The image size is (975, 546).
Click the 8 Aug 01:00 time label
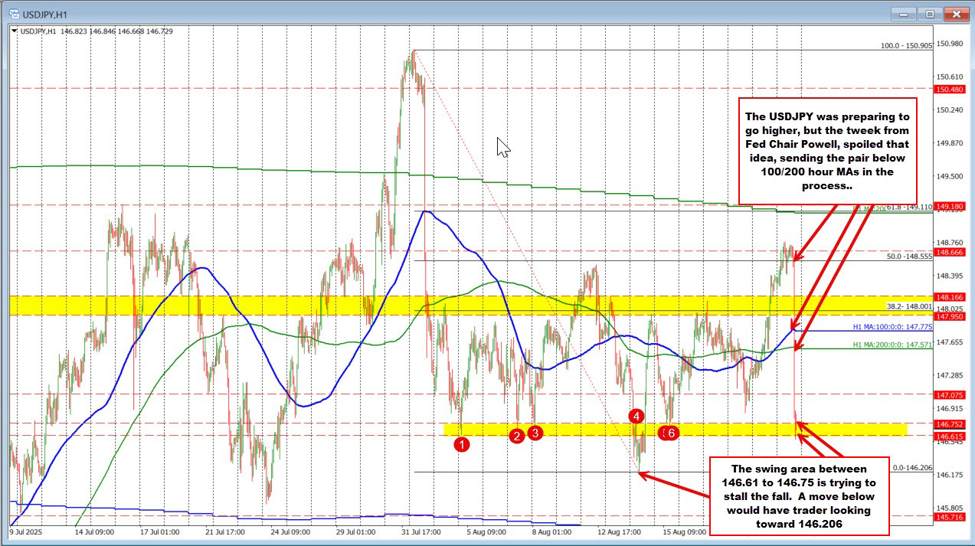(x=551, y=532)
